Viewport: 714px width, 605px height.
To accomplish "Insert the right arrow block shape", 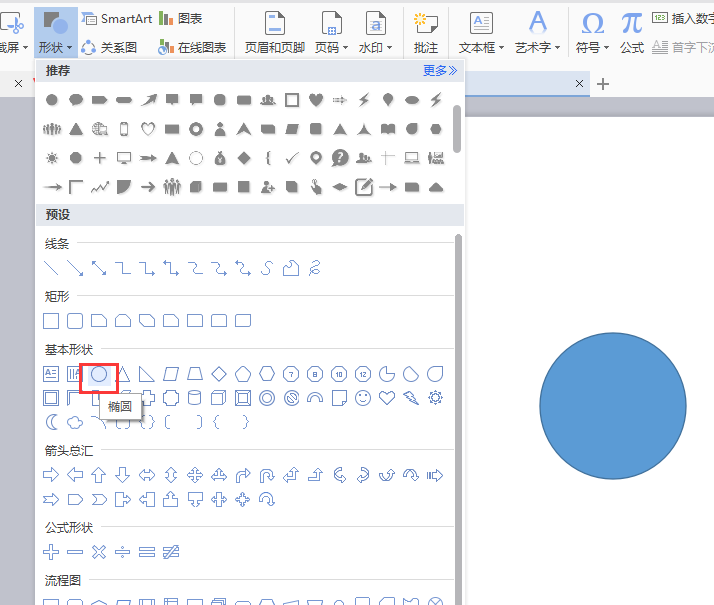I will point(51,475).
